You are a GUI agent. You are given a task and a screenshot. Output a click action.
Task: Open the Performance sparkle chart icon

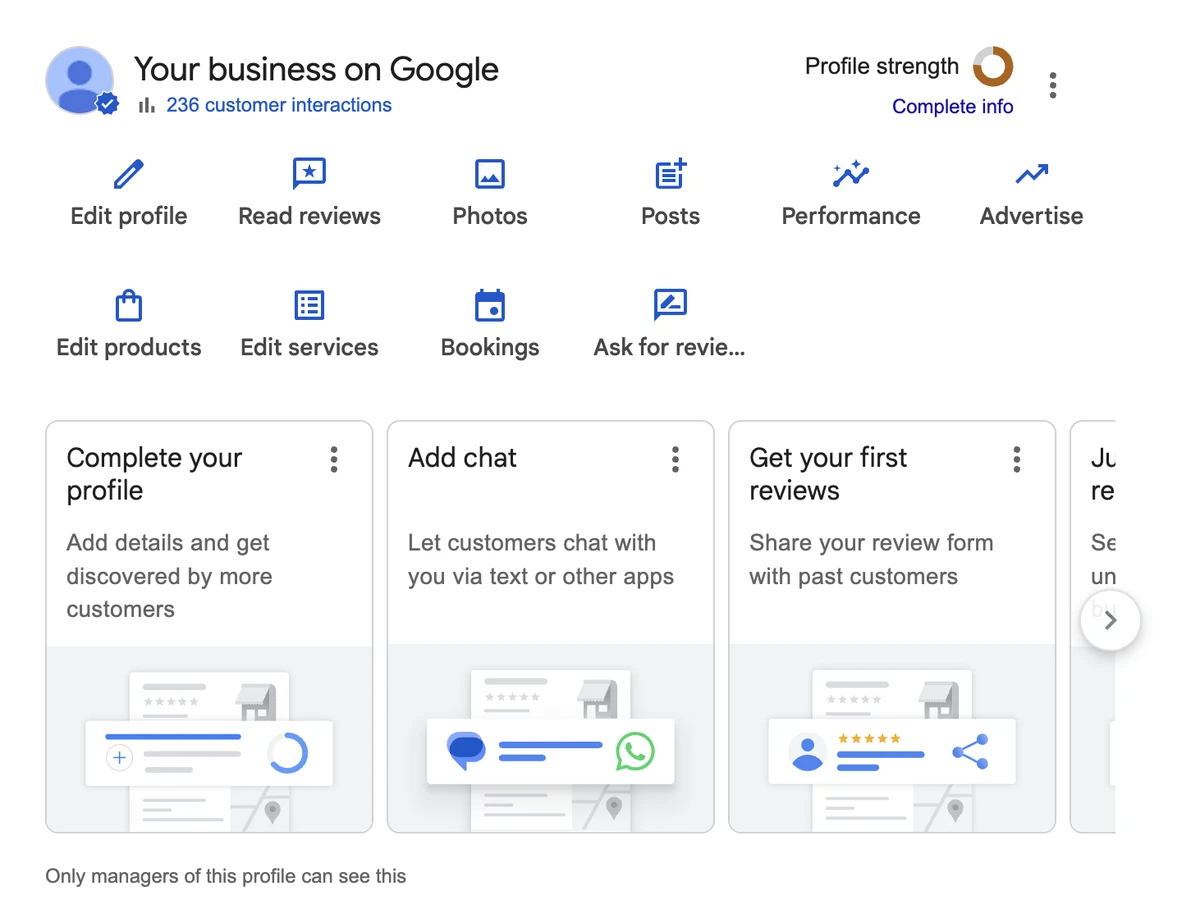coord(851,174)
